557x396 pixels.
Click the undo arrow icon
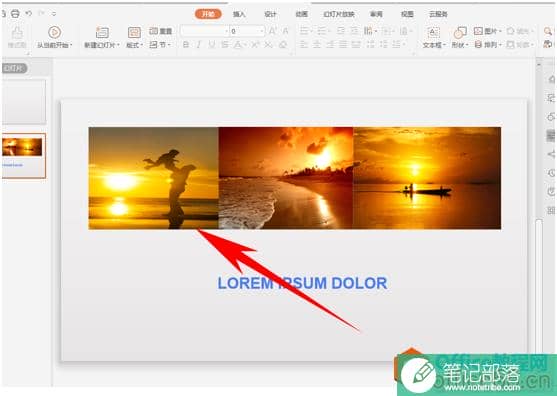[29, 13]
